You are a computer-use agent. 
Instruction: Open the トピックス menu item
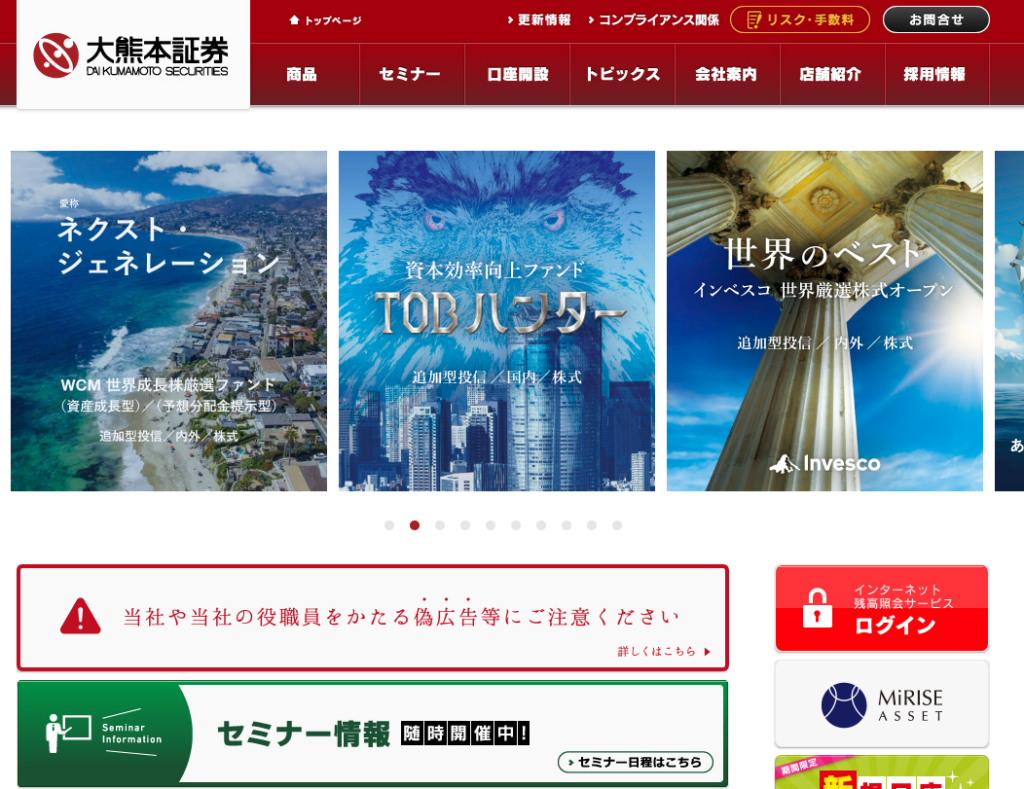622,74
